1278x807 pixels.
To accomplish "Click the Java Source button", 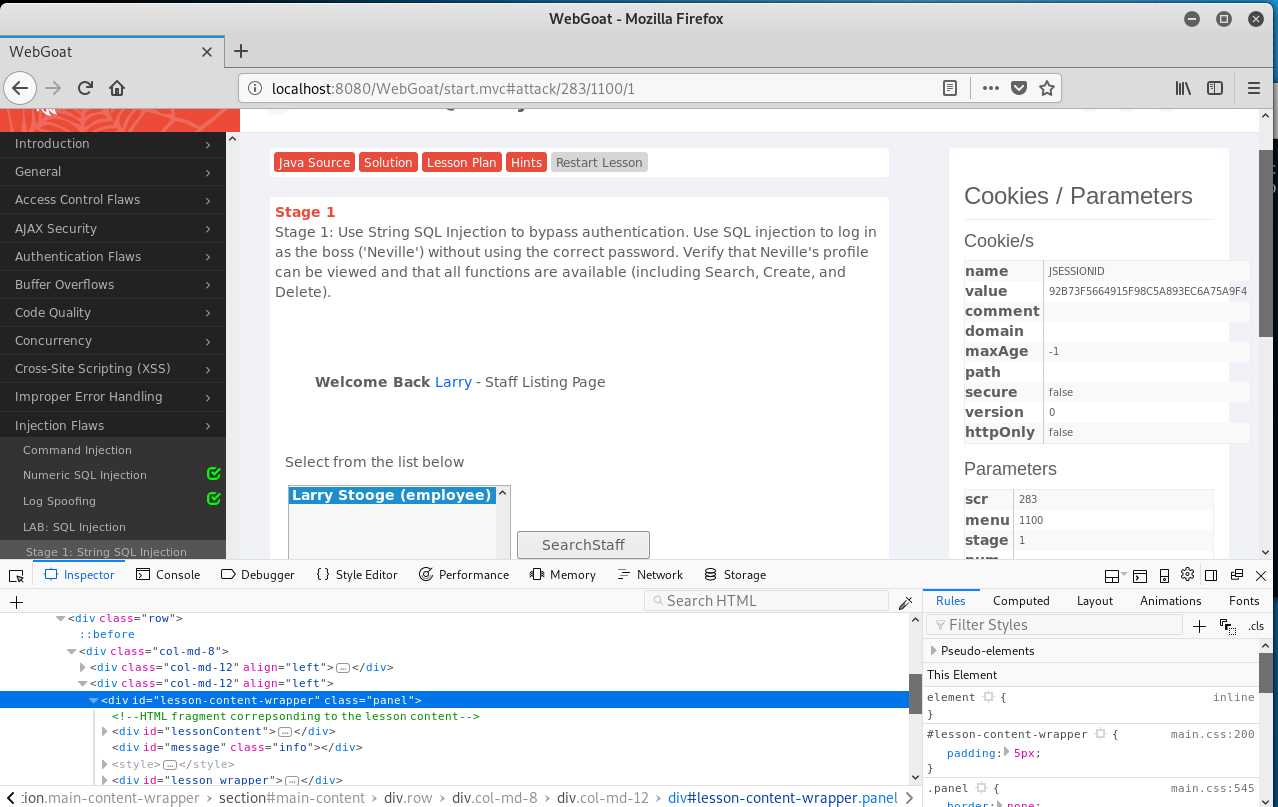I will (x=314, y=163).
